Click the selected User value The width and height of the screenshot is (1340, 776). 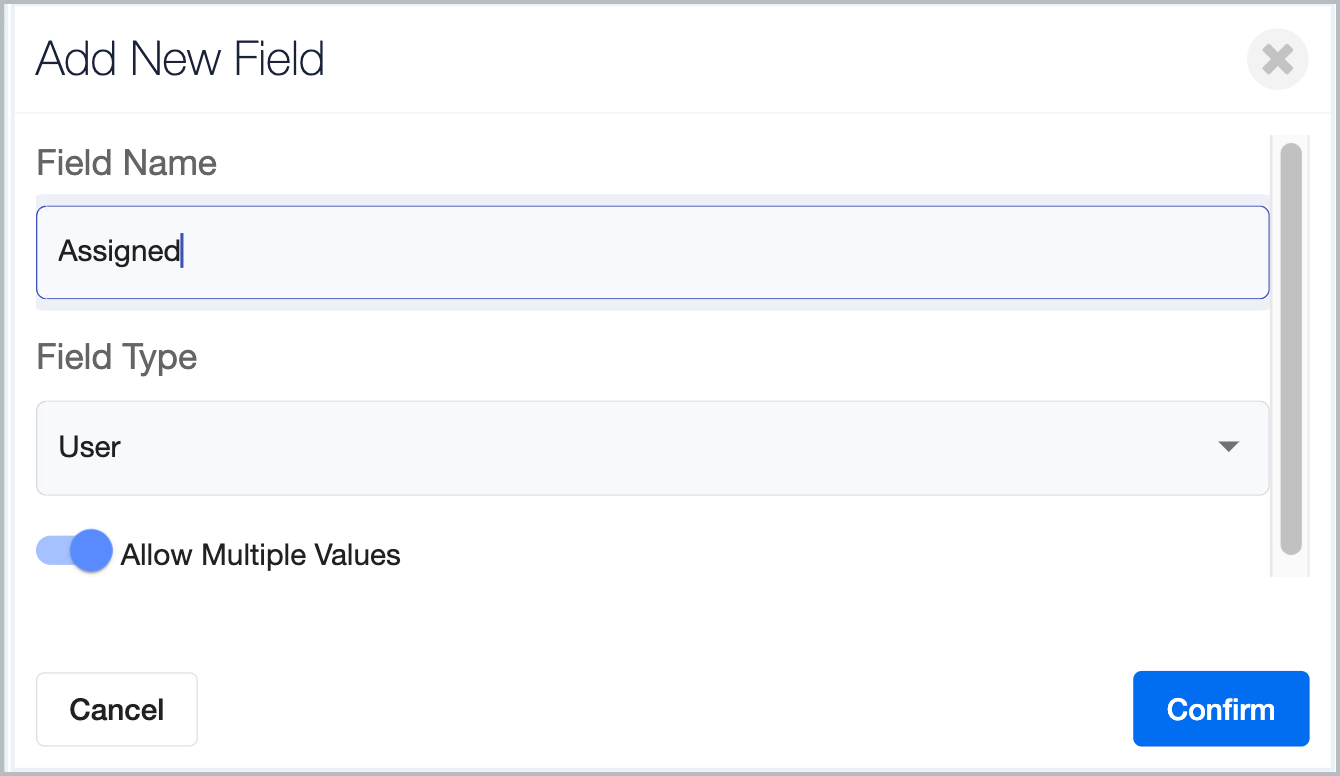pyautogui.click(x=90, y=447)
